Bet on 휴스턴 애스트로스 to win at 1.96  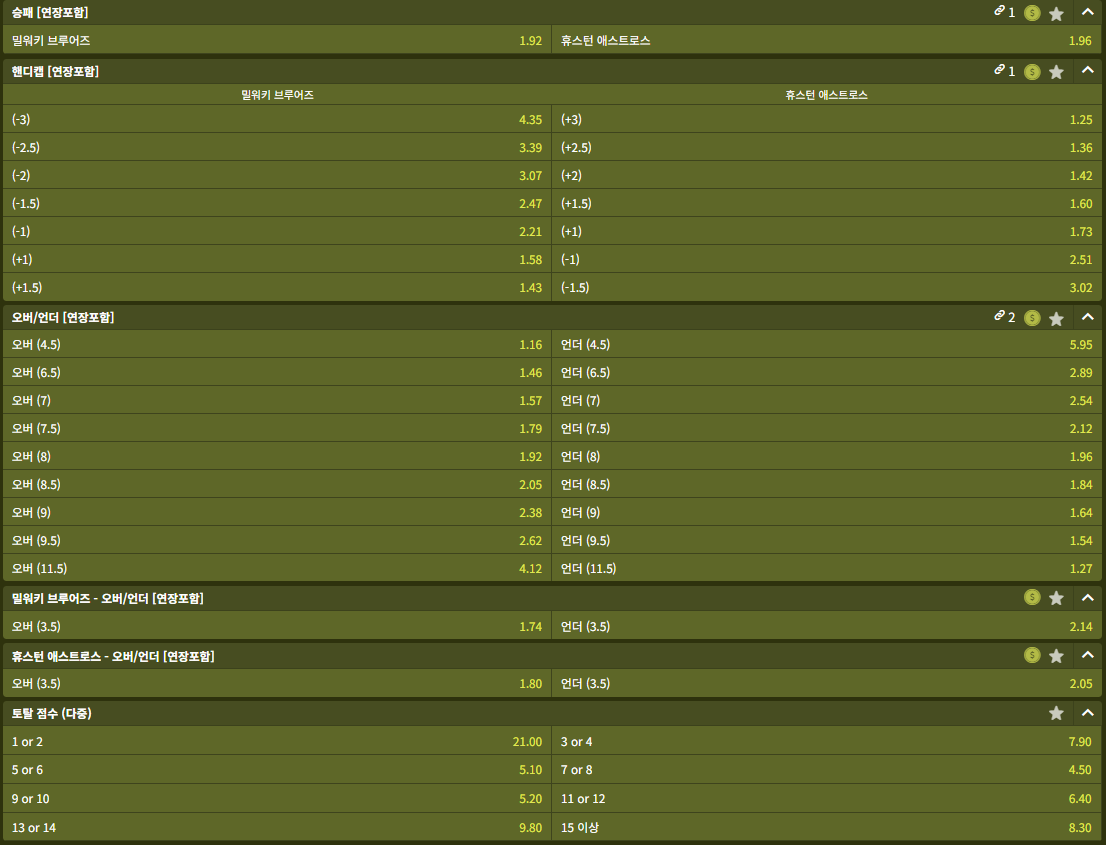tap(827, 40)
